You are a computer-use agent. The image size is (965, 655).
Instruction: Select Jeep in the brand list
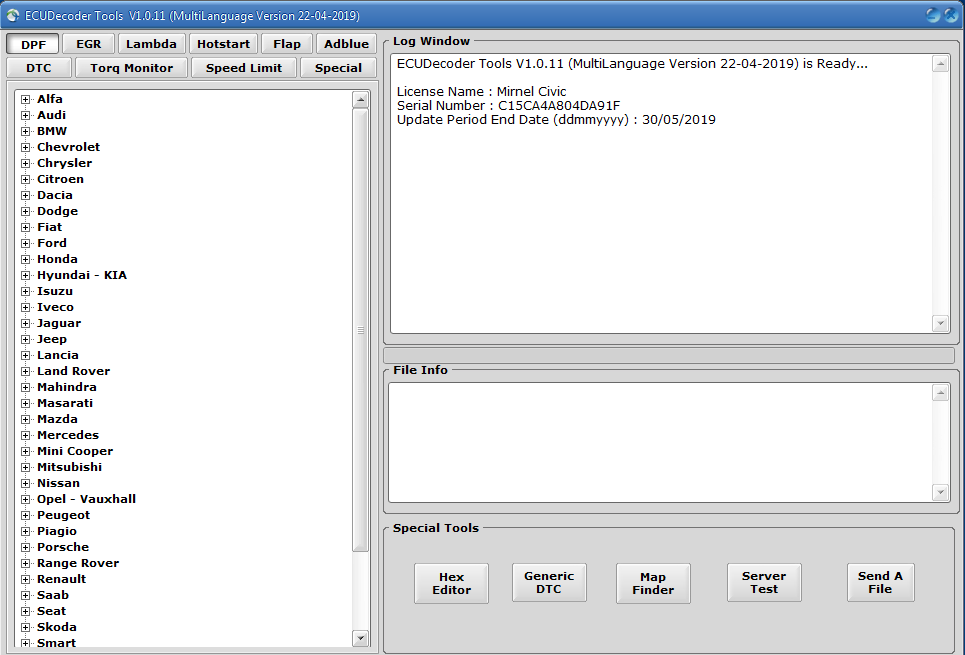point(52,339)
